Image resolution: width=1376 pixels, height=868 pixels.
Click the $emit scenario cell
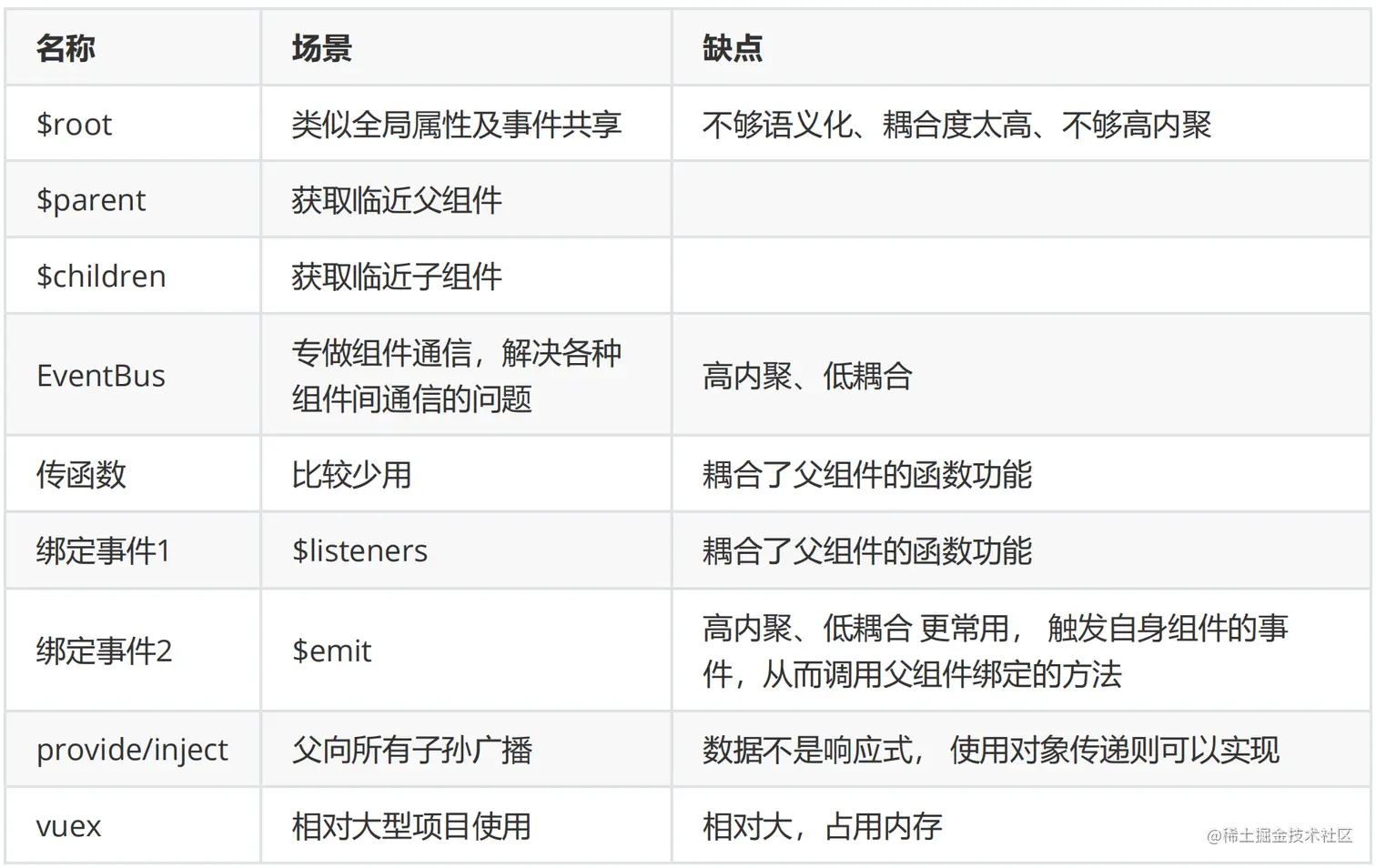pyautogui.click(x=331, y=651)
